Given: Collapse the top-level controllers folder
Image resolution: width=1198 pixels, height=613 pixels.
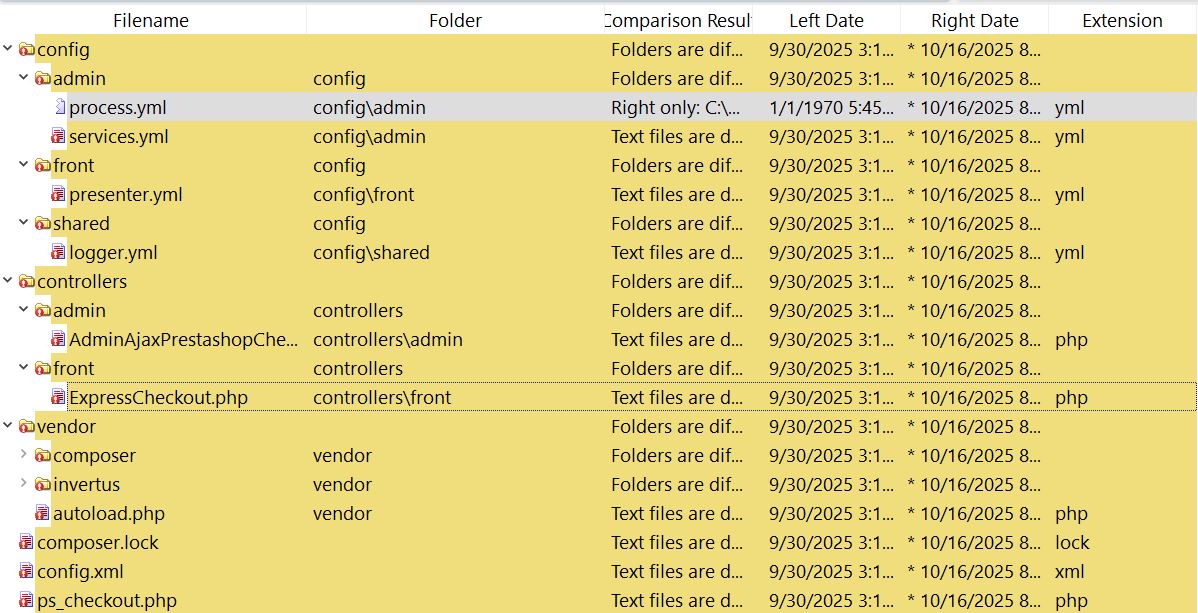Looking at the screenshot, I should pyautogui.click(x=9, y=282).
